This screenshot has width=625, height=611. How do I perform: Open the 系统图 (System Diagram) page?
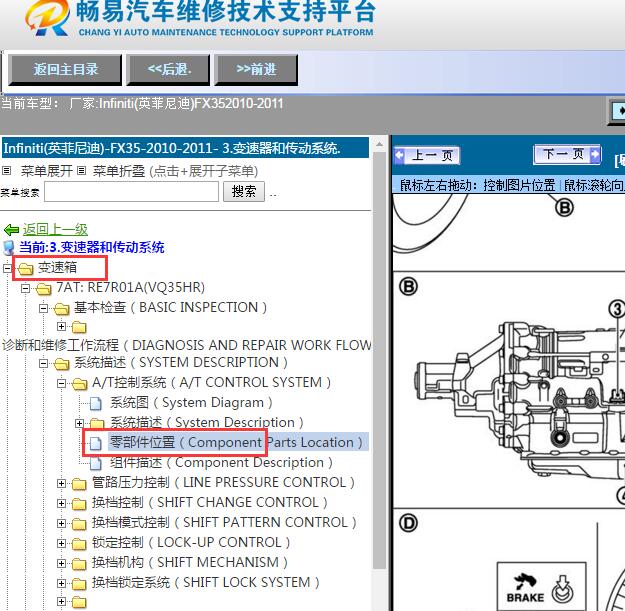click(191, 403)
